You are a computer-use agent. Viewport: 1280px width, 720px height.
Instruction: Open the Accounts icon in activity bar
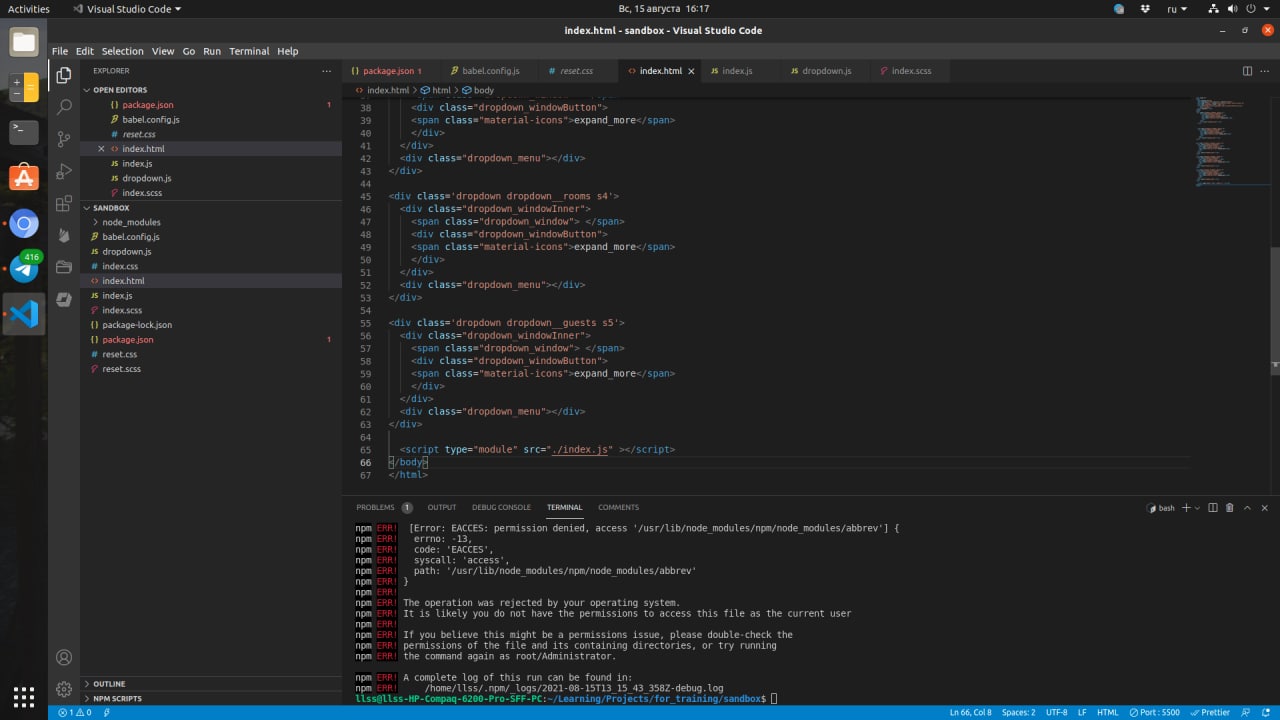(64, 657)
